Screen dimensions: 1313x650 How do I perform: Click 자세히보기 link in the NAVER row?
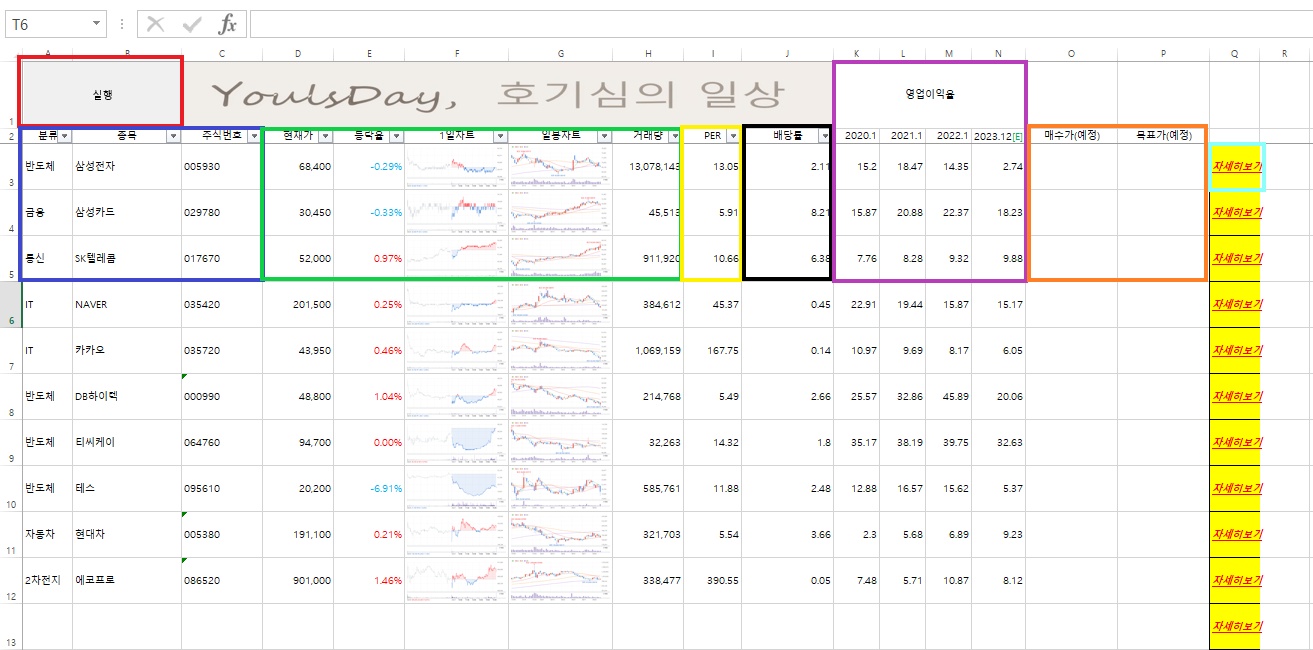(x=1236, y=305)
